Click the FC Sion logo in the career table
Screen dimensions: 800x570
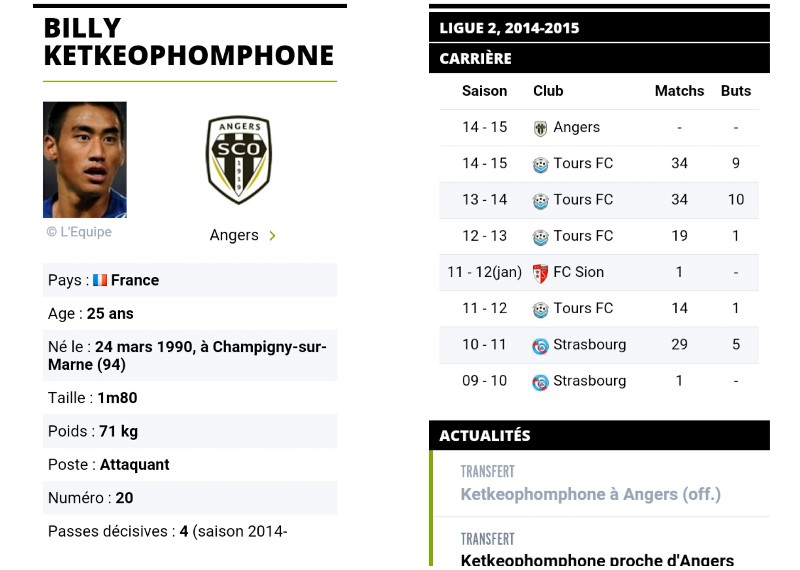[540, 273]
